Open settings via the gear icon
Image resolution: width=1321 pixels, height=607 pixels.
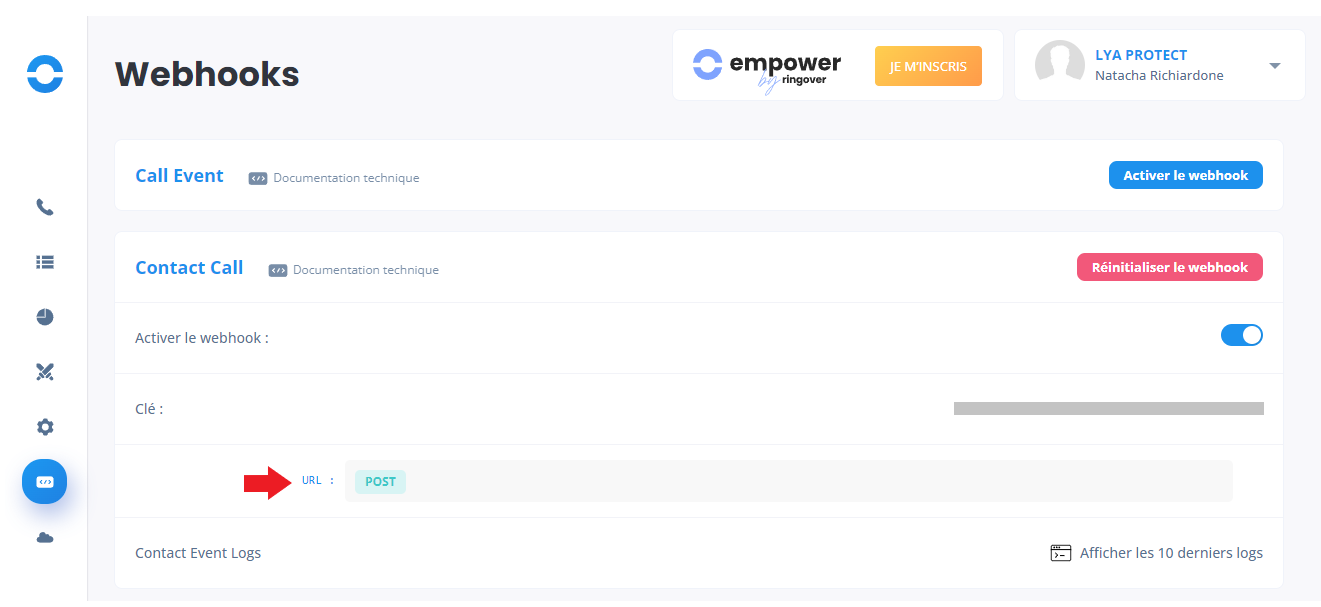[45, 427]
